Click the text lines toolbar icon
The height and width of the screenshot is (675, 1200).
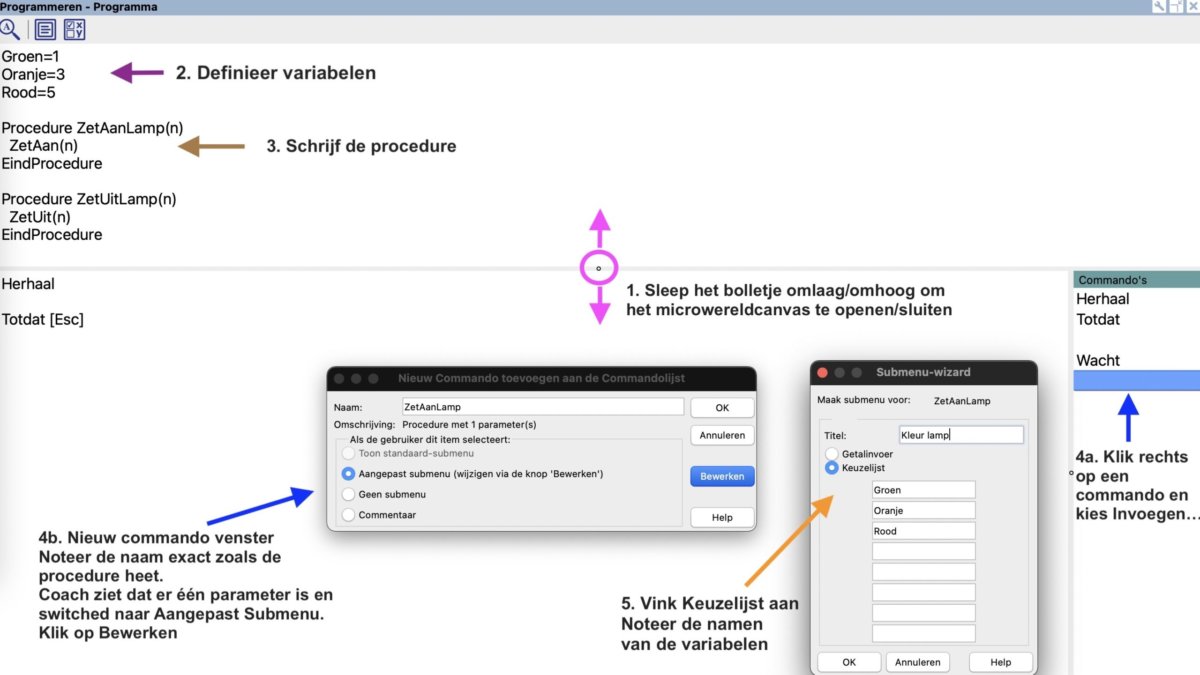point(46,29)
